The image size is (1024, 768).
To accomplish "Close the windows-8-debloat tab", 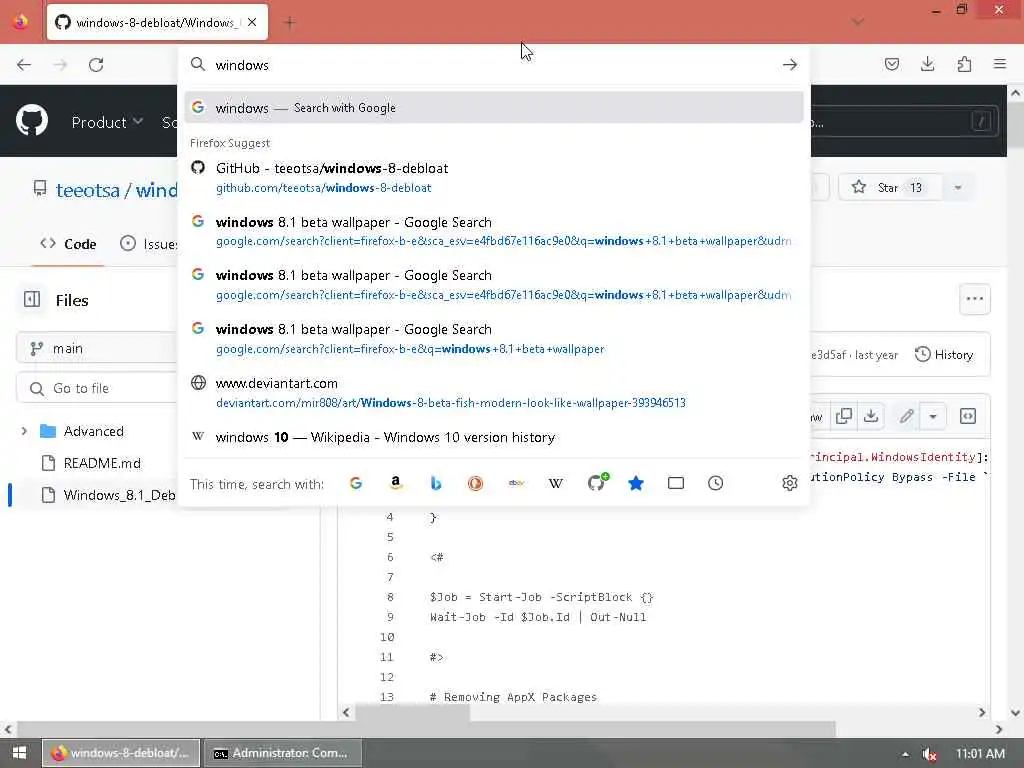I will click(252, 22).
